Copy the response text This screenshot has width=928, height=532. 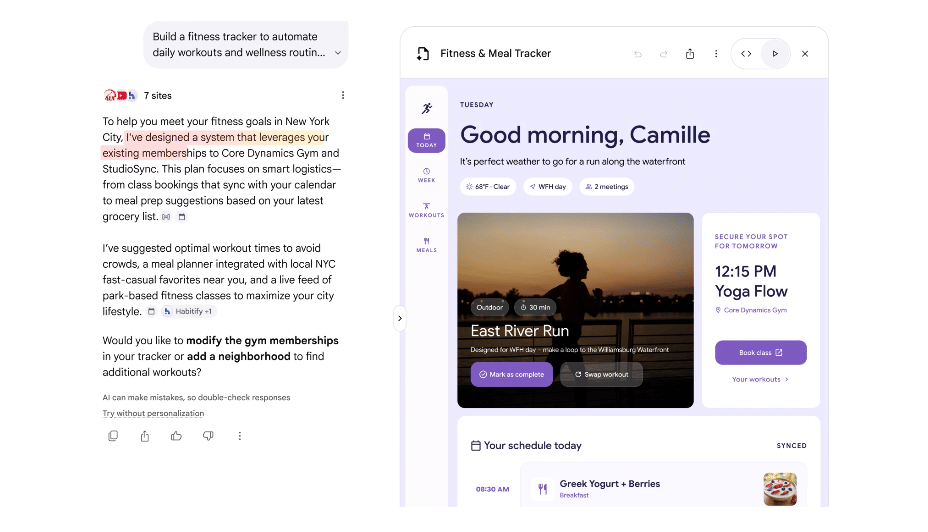[113, 436]
